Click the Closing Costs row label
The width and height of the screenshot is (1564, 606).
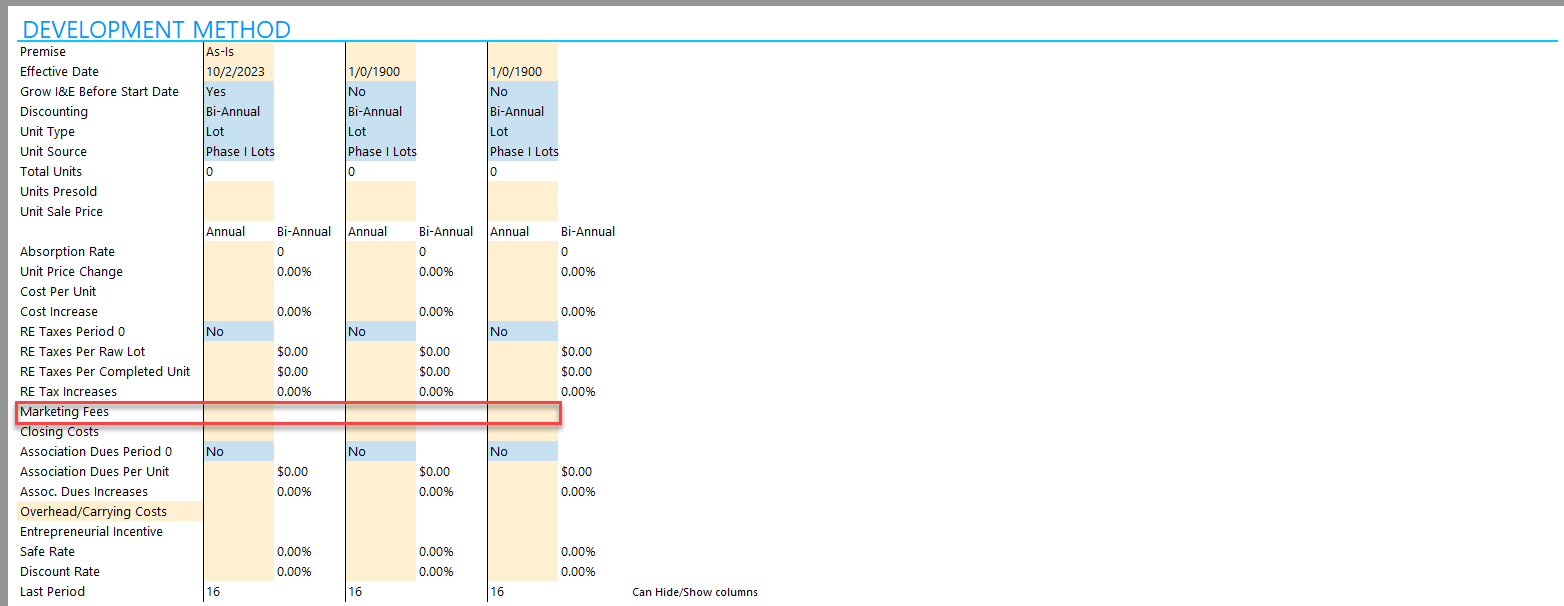point(60,431)
